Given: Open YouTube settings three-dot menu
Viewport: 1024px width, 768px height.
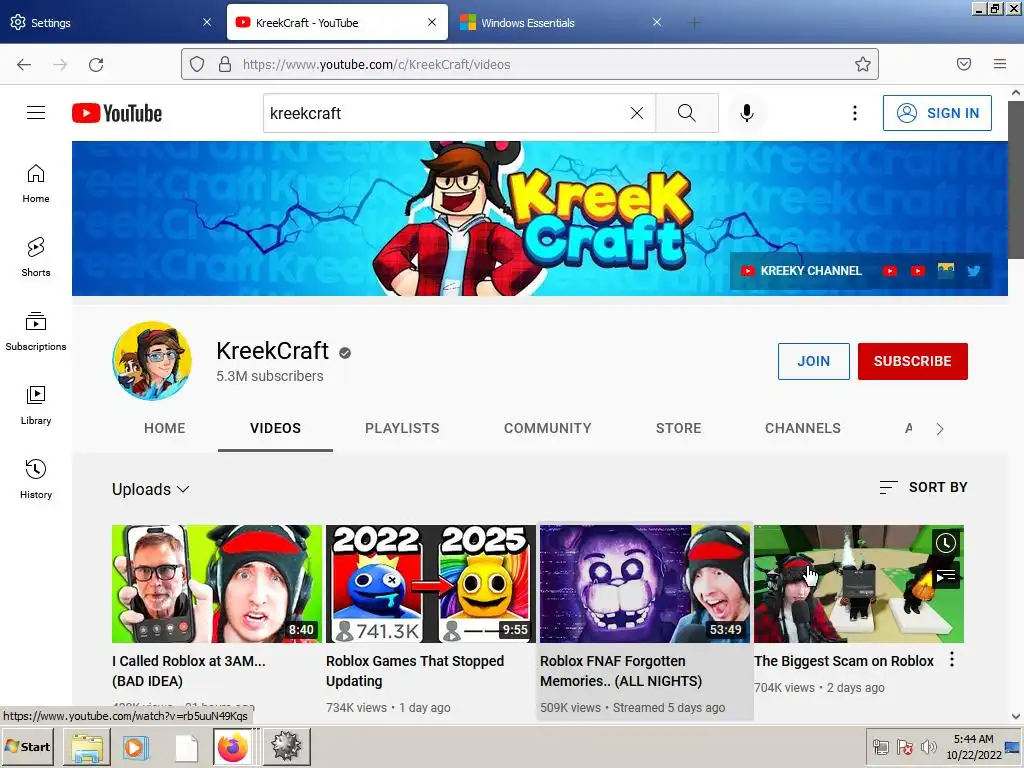Looking at the screenshot, I should tap(854, 113).
